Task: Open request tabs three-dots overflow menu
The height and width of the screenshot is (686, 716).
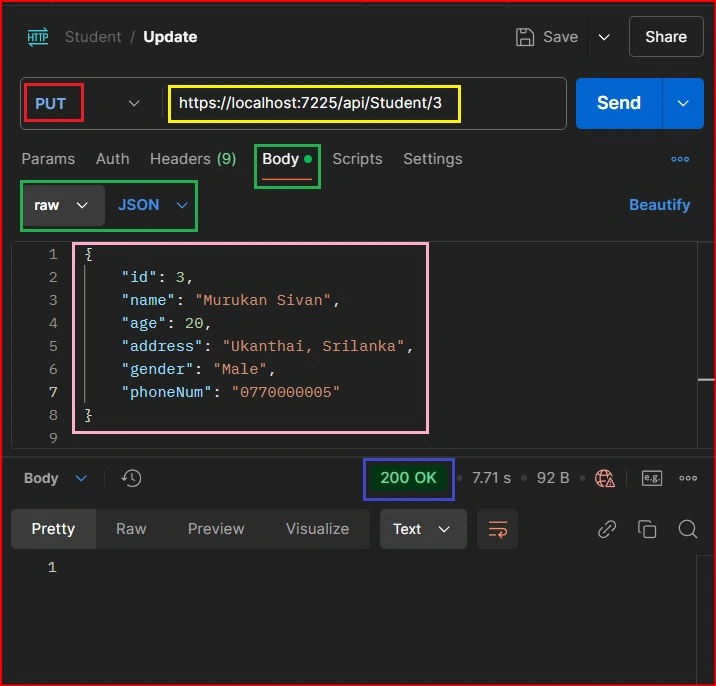Action: (x=680, y=159)
